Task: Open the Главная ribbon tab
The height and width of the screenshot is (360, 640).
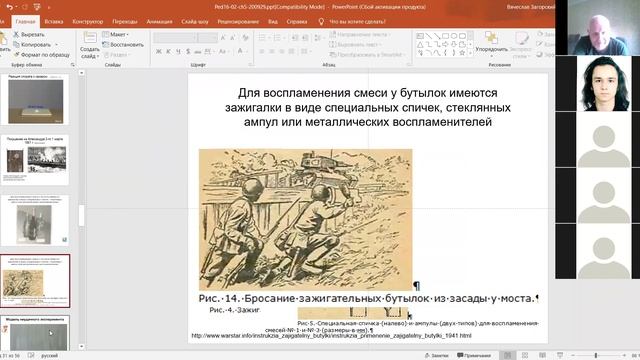Action: point(25,22)
